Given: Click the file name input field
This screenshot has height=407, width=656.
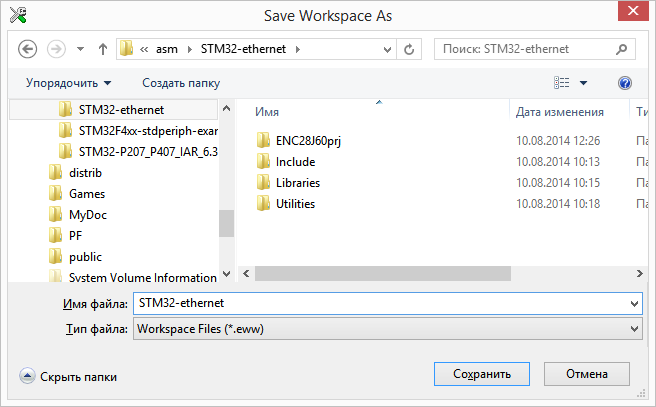Looking at the screenshot, I should coord(387,303).
